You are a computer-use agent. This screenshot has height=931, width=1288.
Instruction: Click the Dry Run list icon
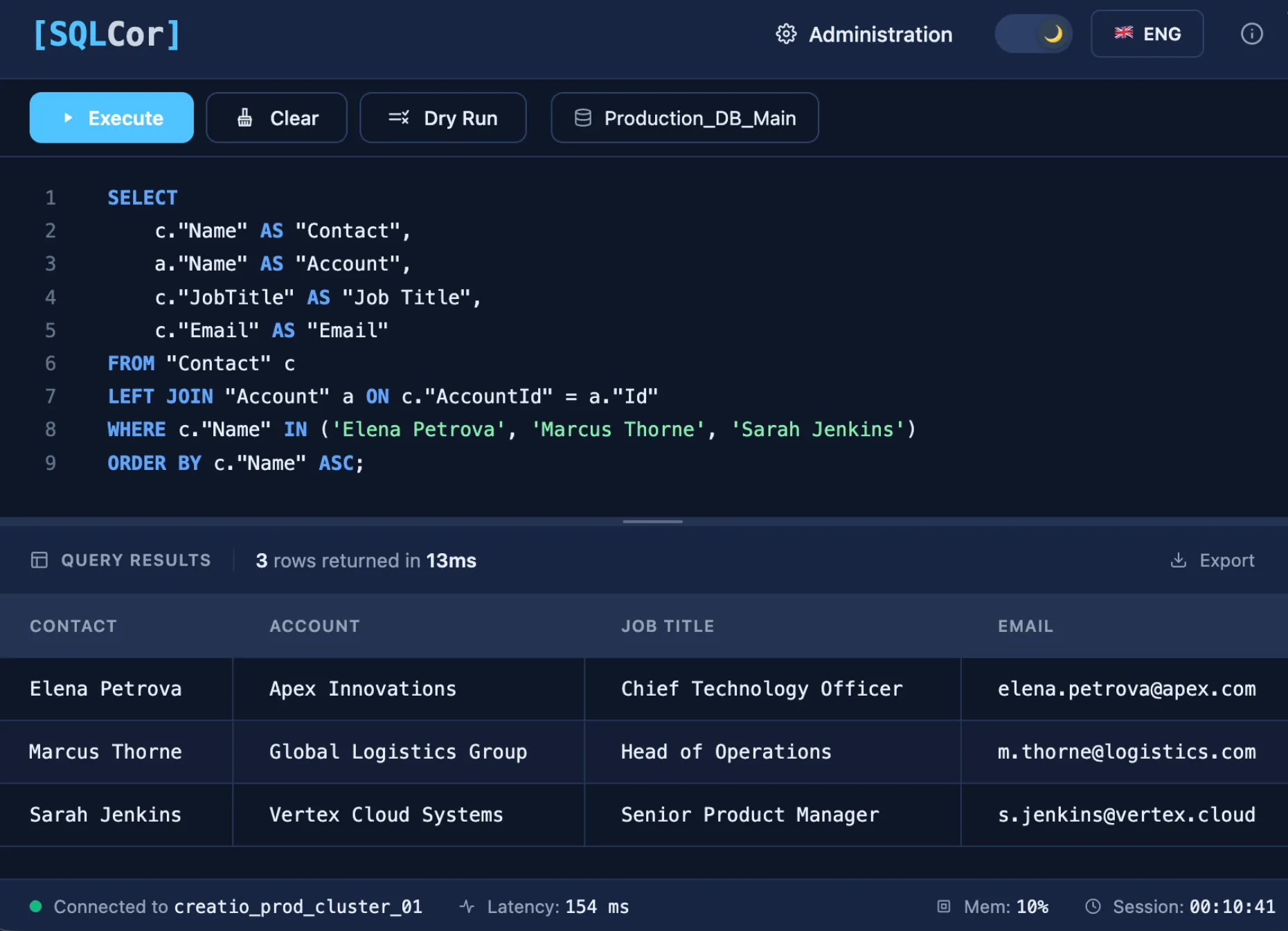(x=399, y=118)
